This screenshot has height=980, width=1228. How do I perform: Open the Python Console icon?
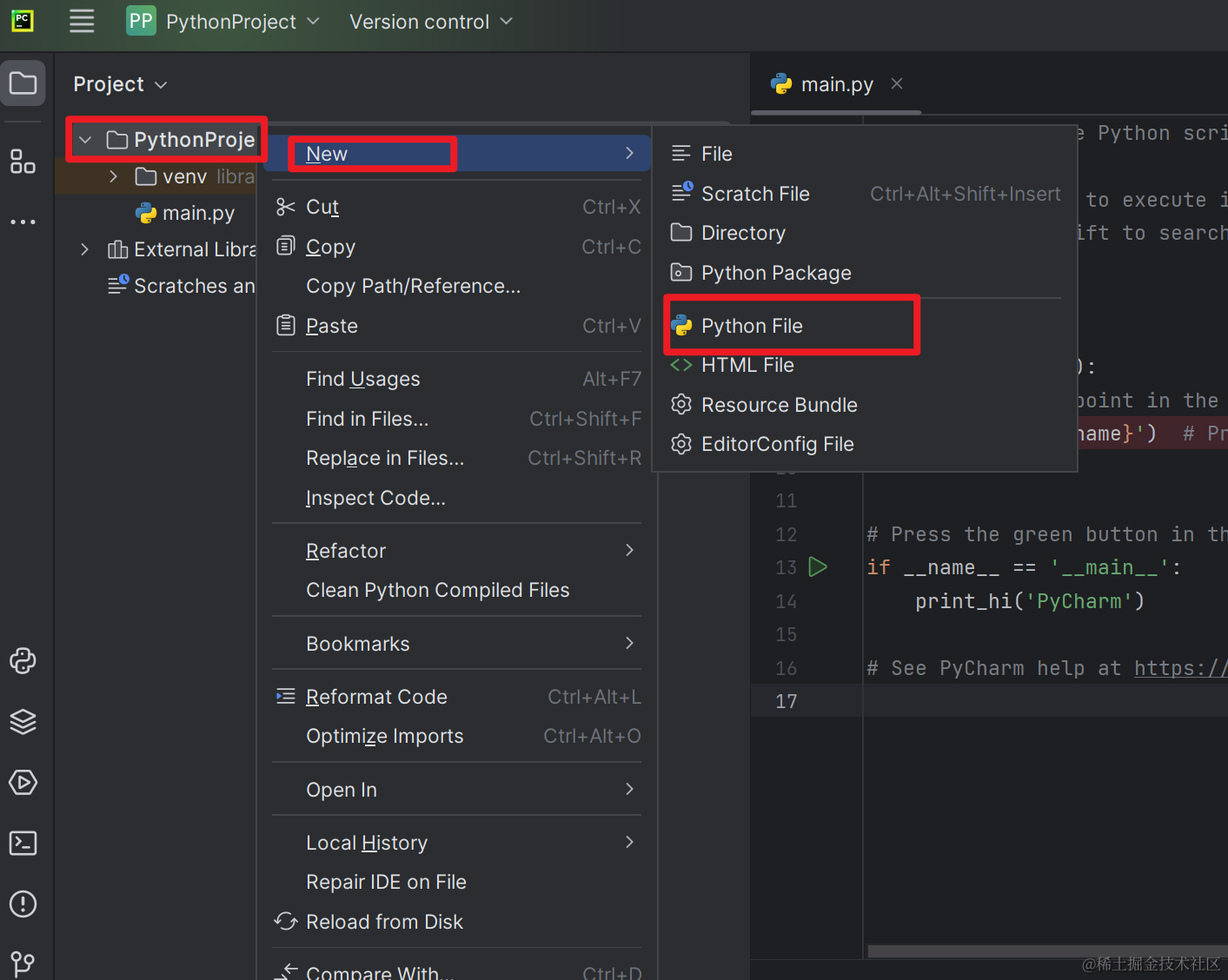[x=23, y=661]
